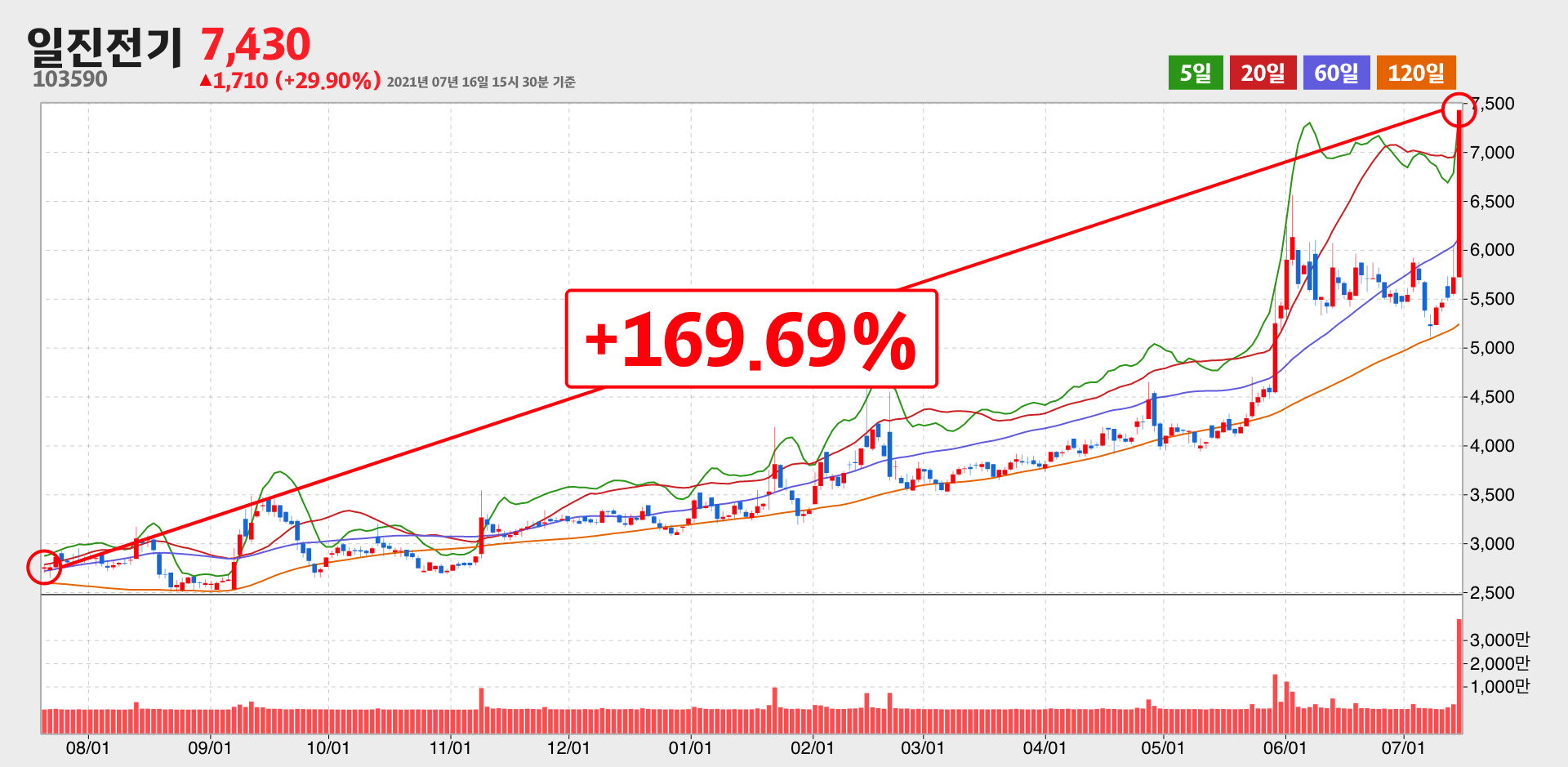The height and width of the screenshot is (767, 1568).
Task: Click the 5,500 price axis label
Action: point(1492,299)
